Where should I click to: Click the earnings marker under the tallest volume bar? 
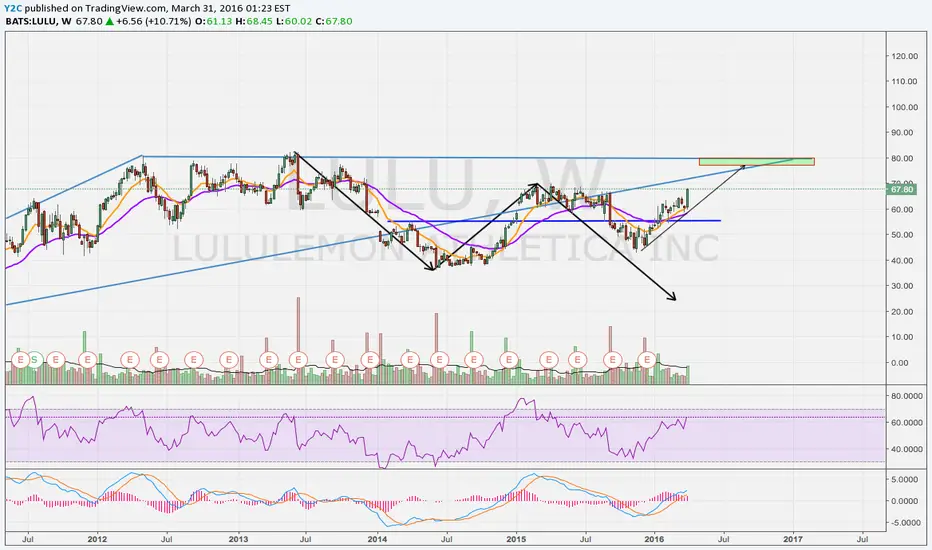[x=298, y=359]
